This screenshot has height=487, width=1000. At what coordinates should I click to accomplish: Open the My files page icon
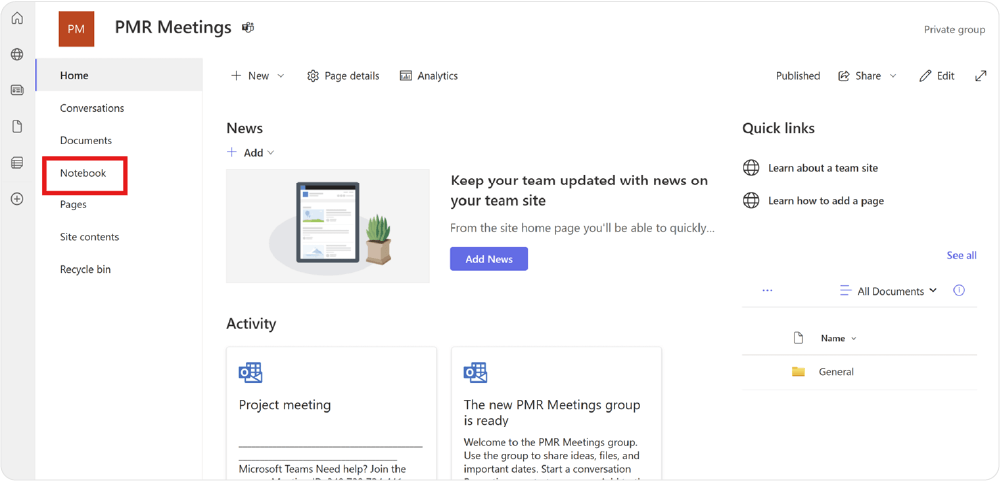click(x=17, y=126)
